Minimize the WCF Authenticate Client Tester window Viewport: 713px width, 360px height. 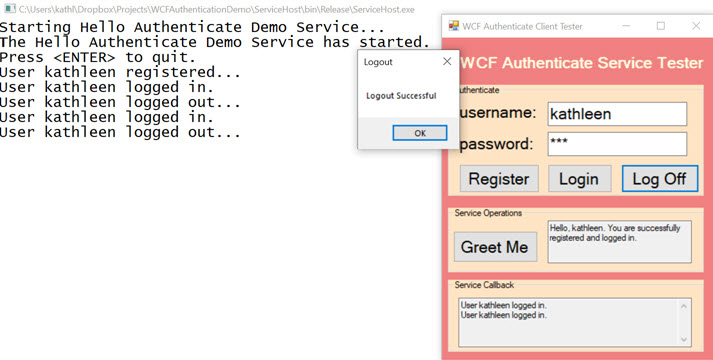click(x=627, y=26)
